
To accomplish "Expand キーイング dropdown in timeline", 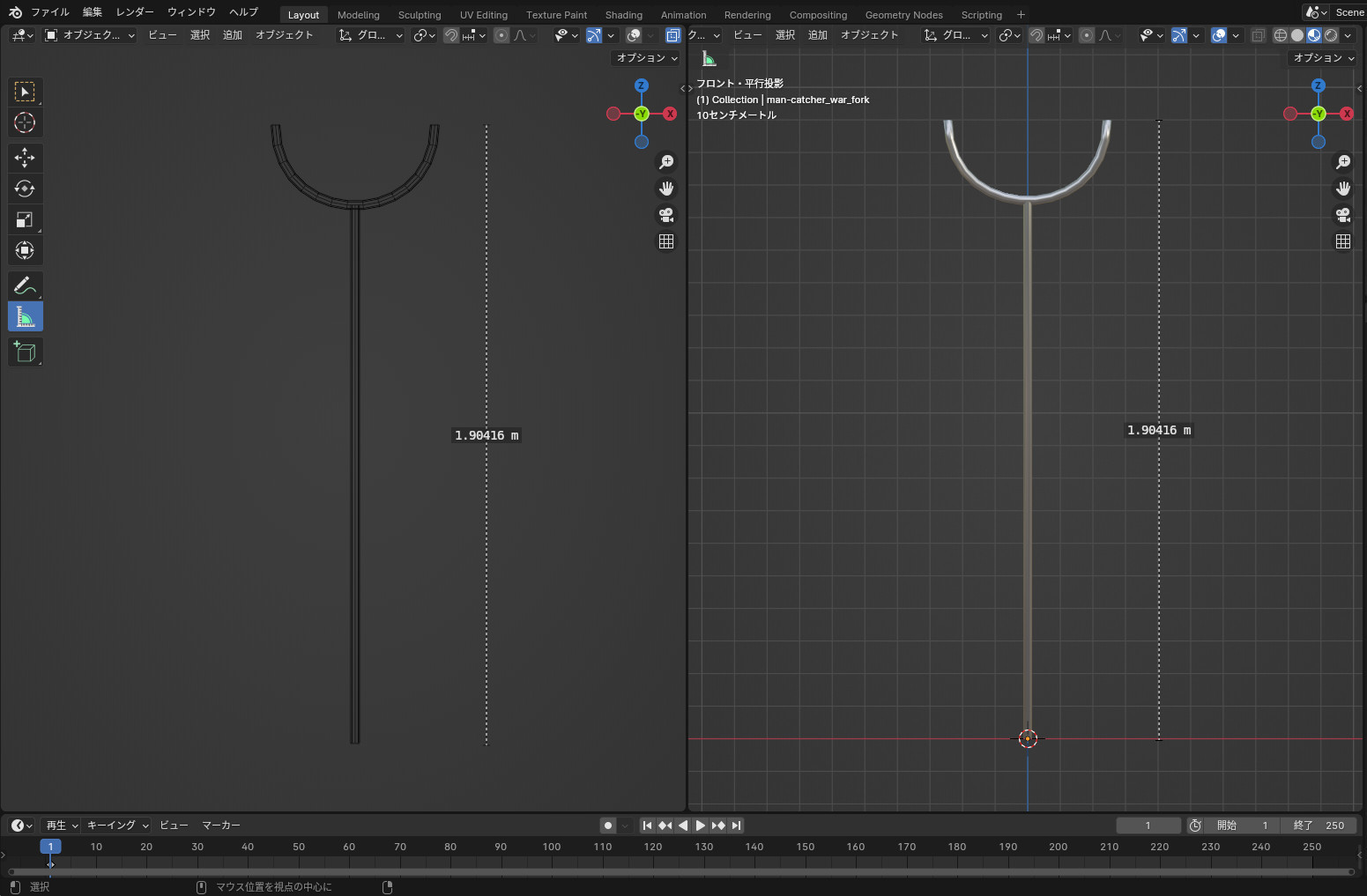I will point(117,826).
